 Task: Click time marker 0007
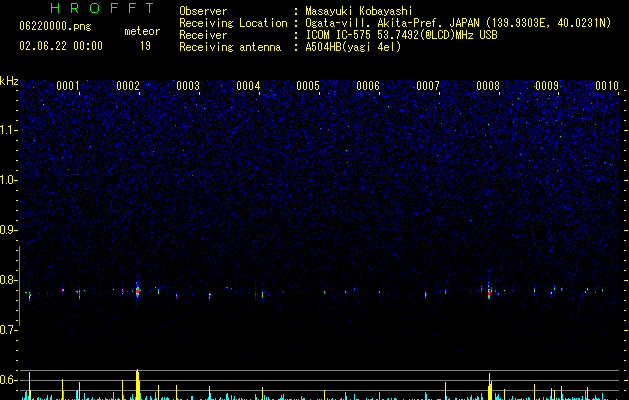(x=428, y=86)
